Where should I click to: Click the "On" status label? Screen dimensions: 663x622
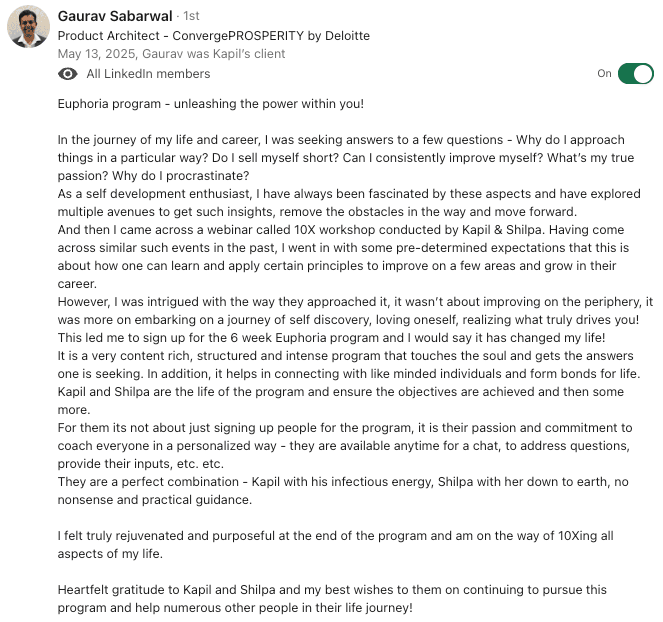(x=604, y=74)
